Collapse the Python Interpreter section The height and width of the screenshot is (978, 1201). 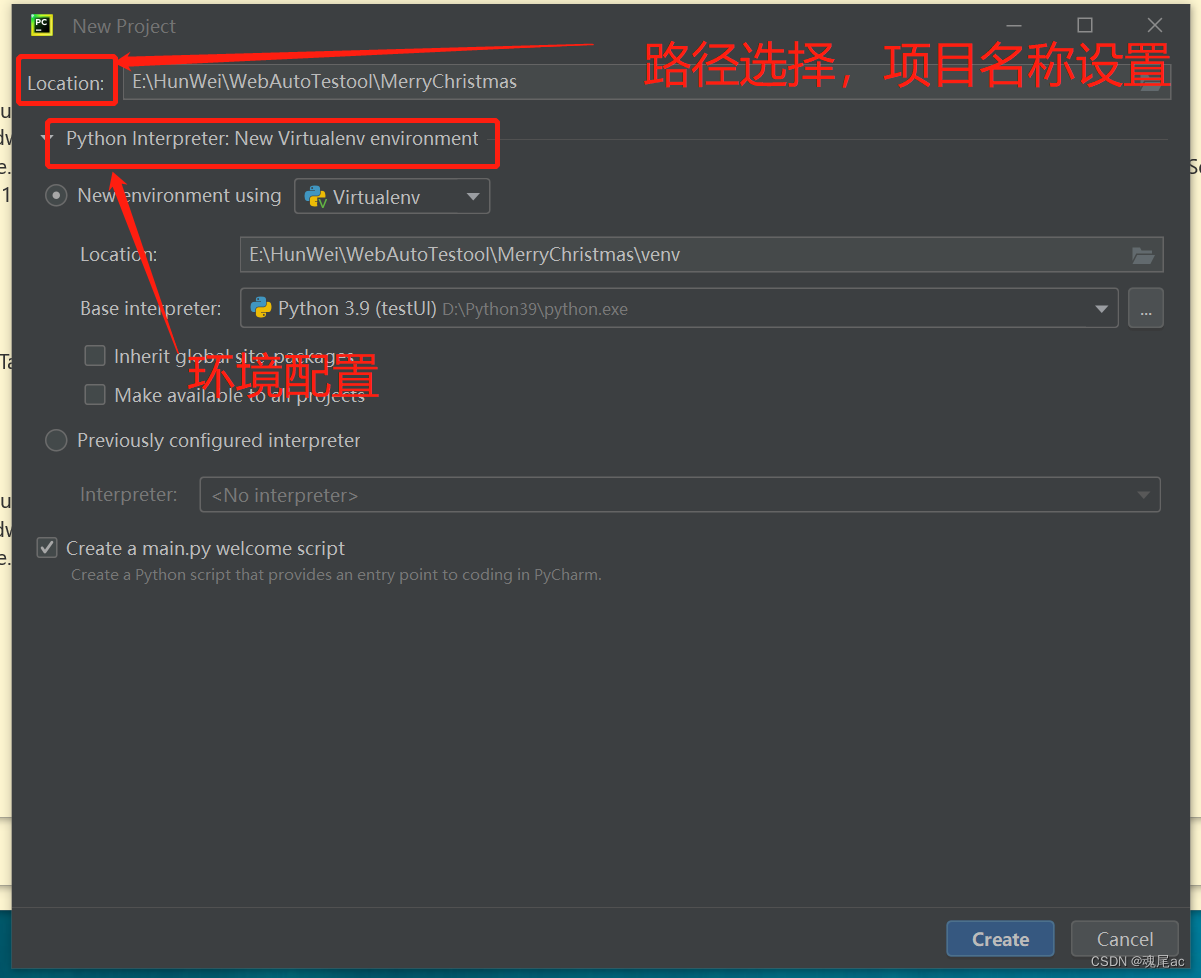point(47,139)
